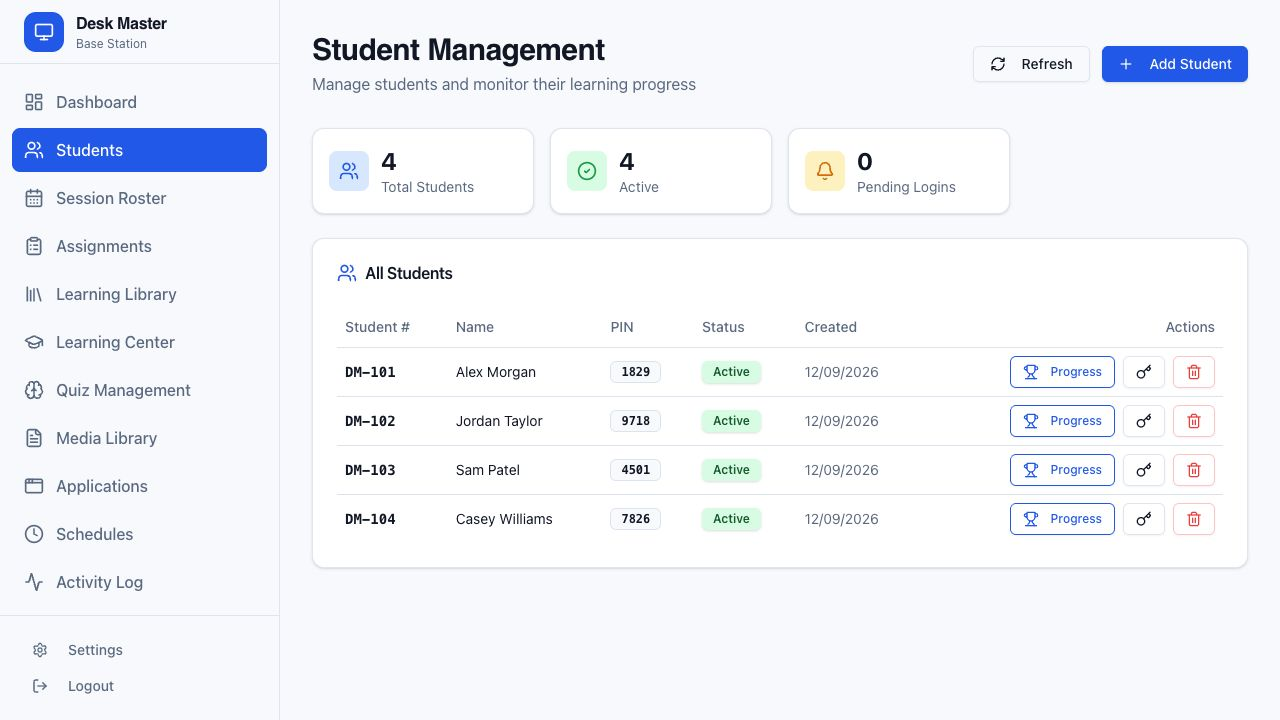Click key icon for Alex Morgan
This screenshot has height=720, width=1280.
(x=1144, y=372)
